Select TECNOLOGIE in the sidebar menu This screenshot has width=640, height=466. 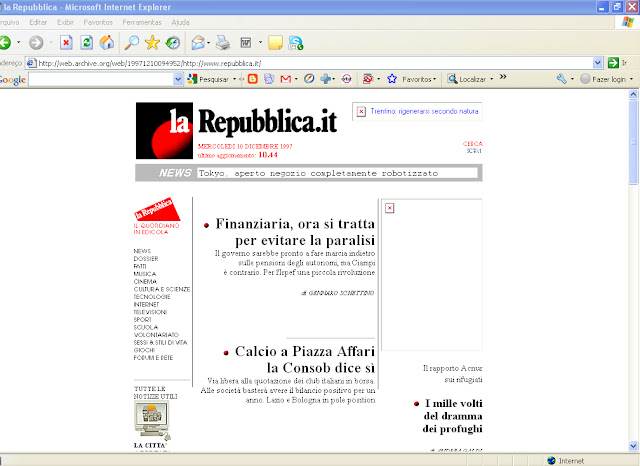pyautogui.click(x=152, y=297)
